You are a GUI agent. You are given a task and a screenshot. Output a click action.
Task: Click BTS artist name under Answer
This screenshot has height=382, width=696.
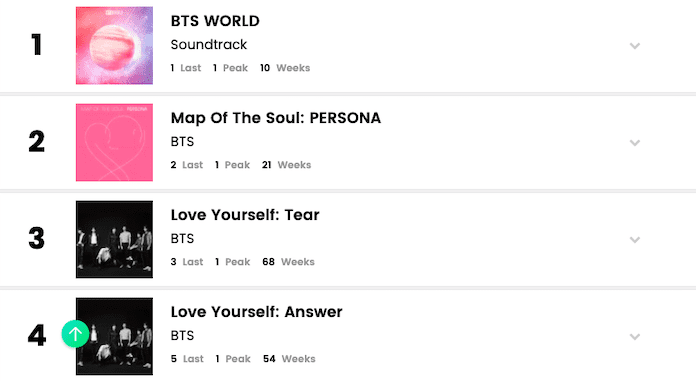182,335
